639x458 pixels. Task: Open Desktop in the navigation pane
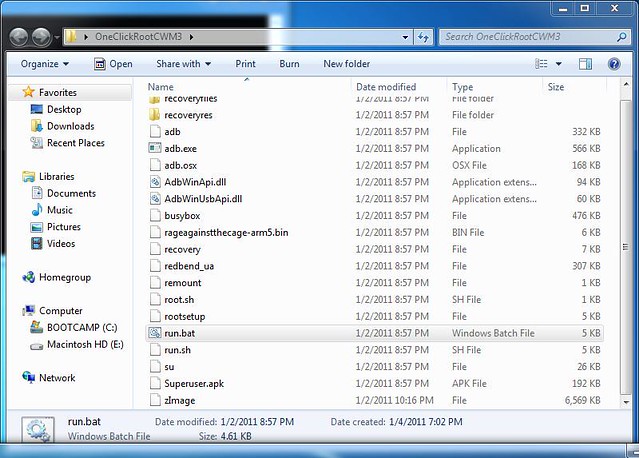pyautogui.click(x=64, y=110)
